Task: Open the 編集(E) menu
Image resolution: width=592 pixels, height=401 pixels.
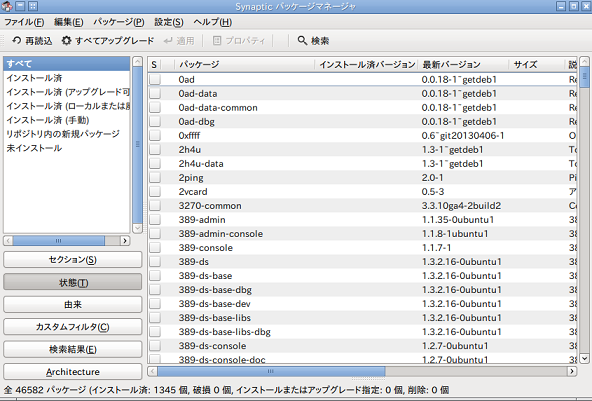Action: tap(68, 22)
